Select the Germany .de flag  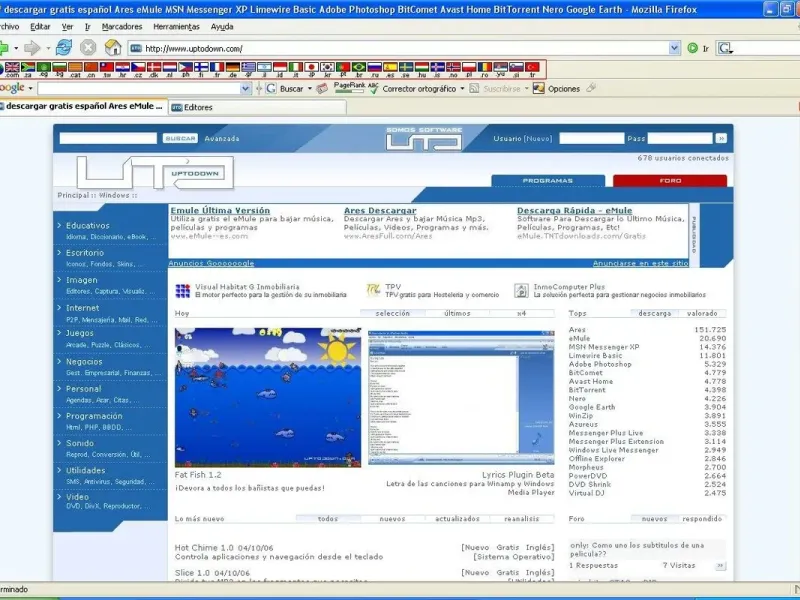233,67
